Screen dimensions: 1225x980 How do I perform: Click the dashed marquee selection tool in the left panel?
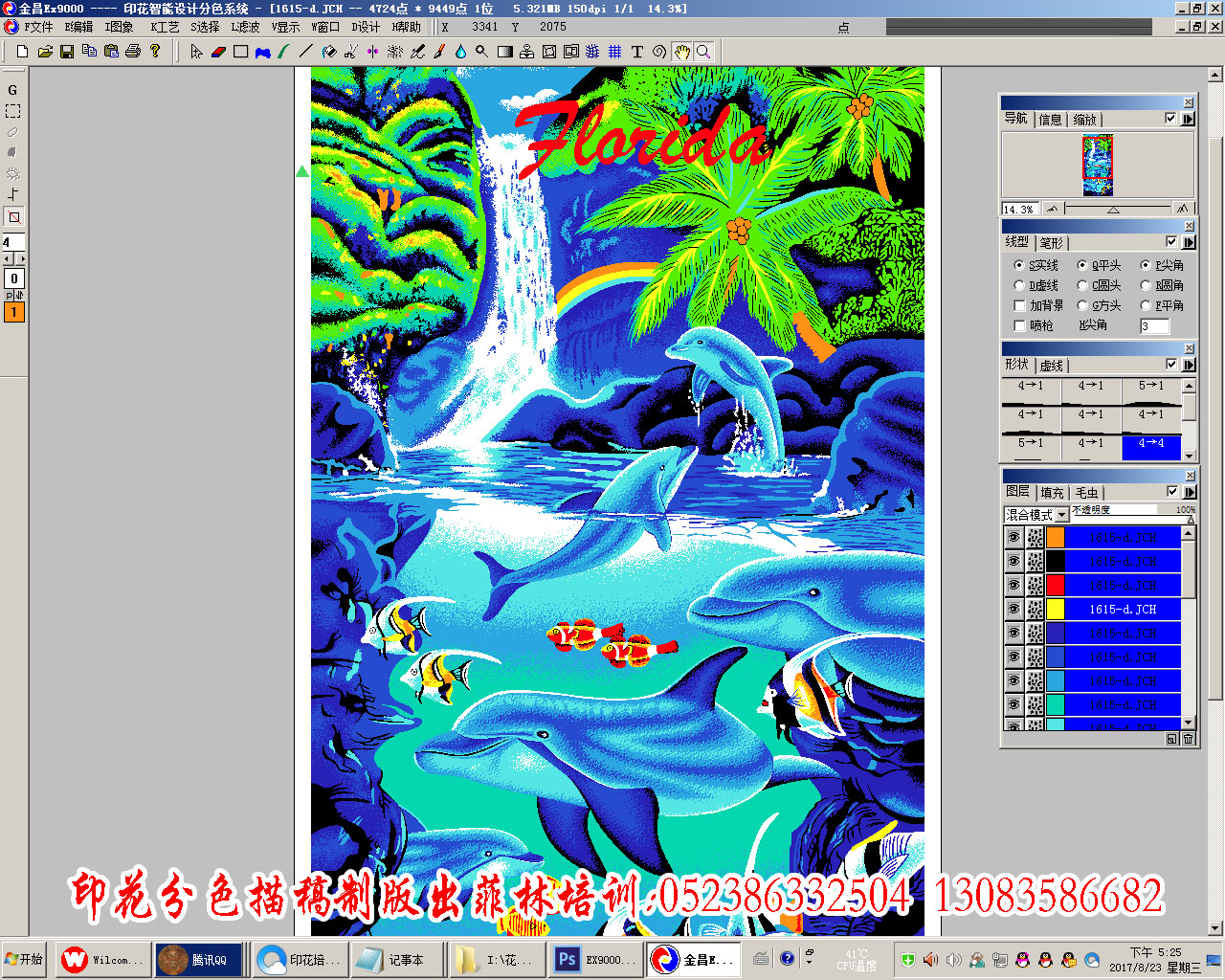(13, 111)
